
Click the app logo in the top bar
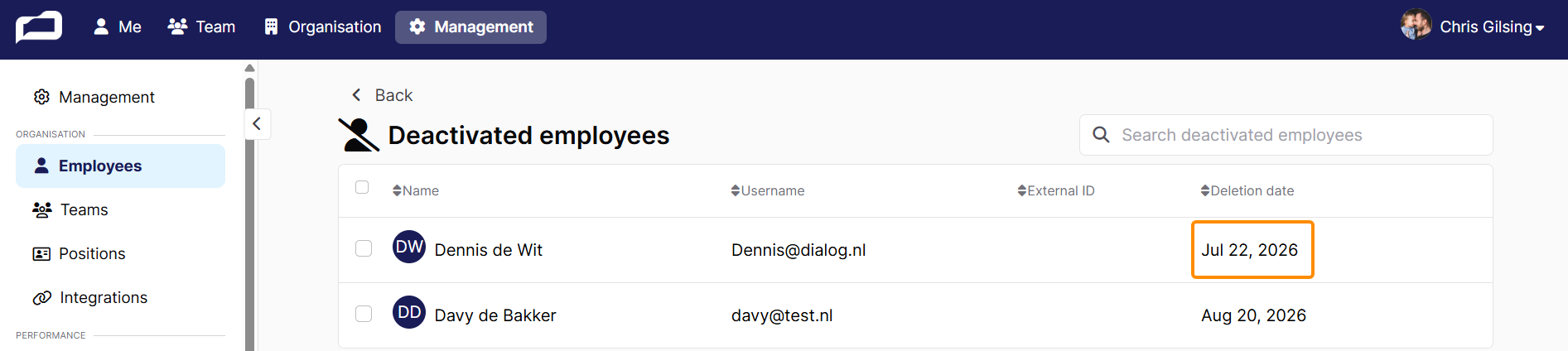tap(39, 26)
